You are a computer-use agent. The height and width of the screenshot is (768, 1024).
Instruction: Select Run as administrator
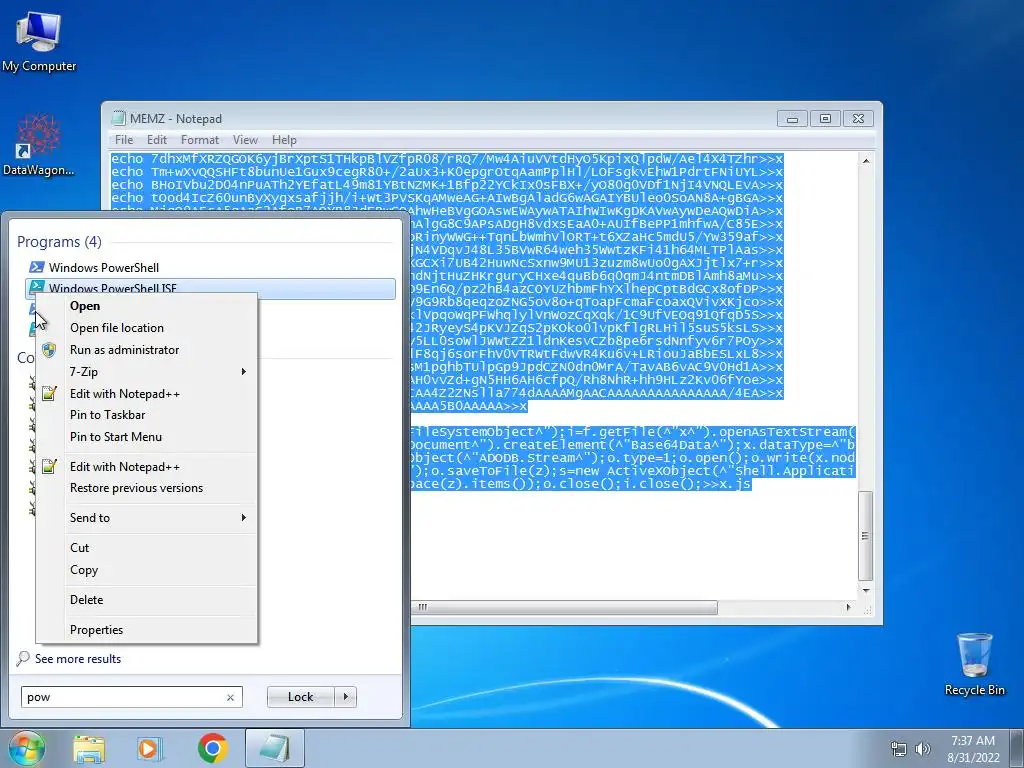point(147,350)
